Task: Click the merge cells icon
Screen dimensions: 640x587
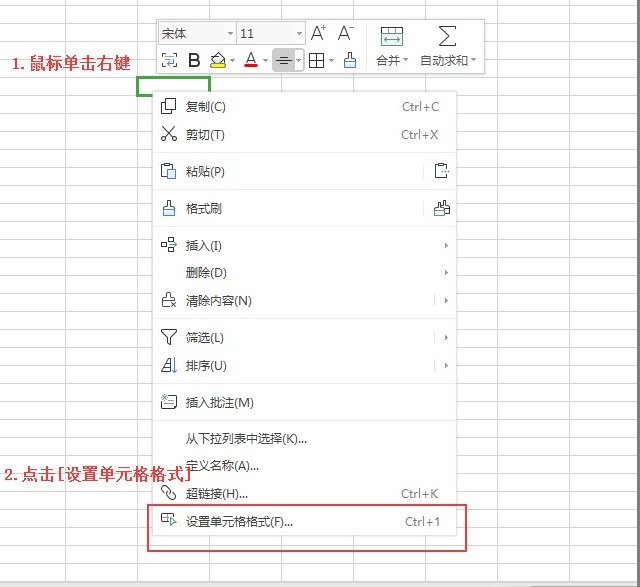Action: (392, 36)
